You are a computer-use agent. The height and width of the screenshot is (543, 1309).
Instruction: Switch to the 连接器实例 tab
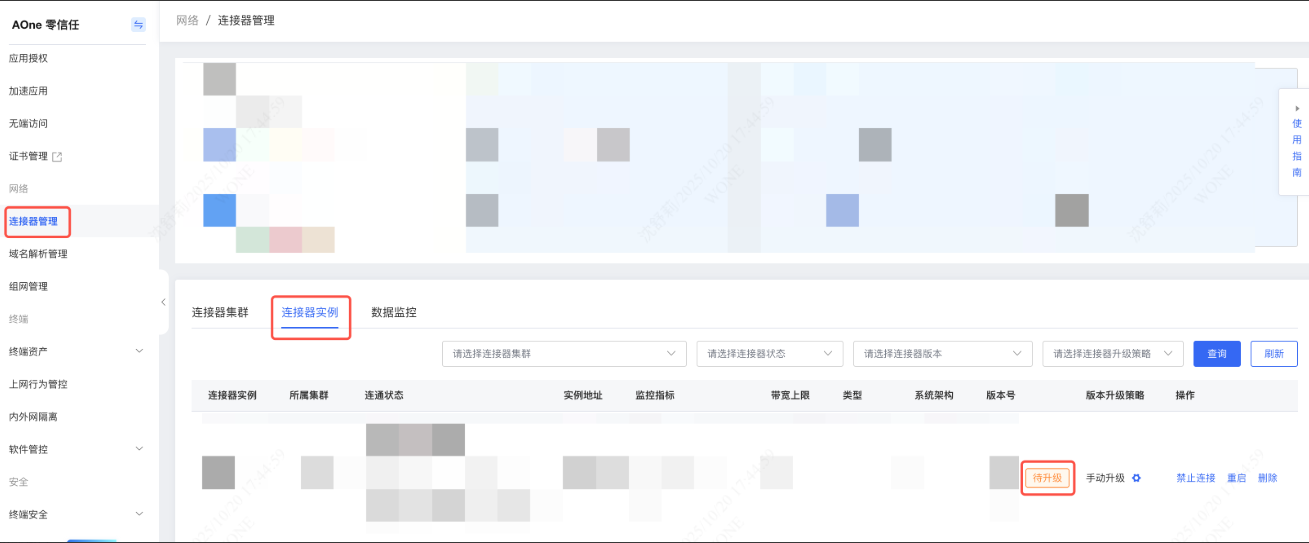click(310, 312)
